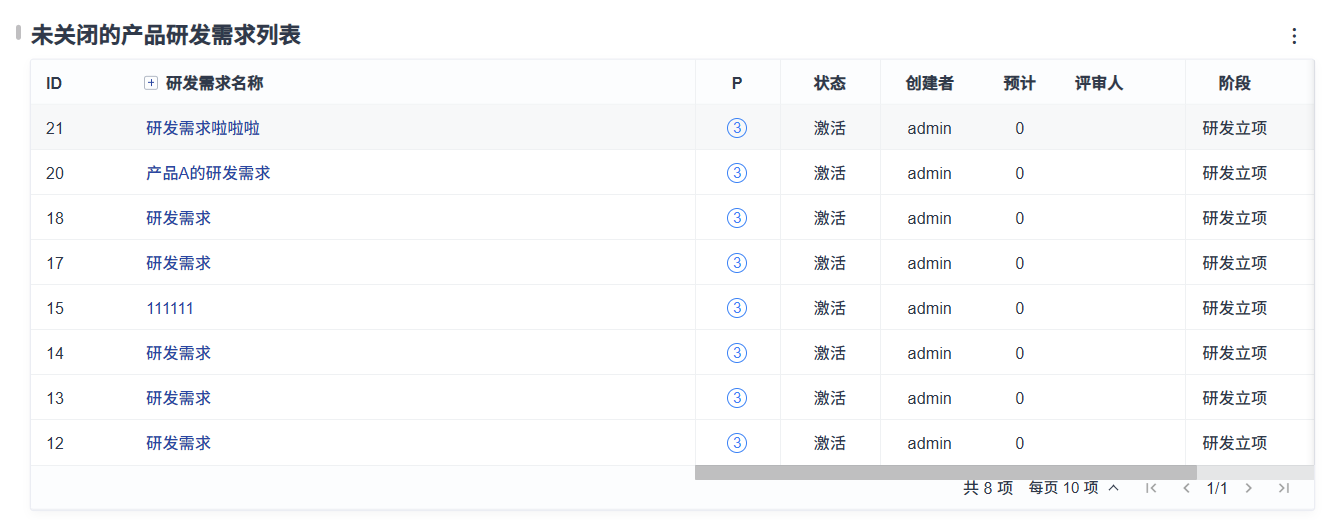Open requirement 研发需求啦啦啦

(x=203, y=128)
